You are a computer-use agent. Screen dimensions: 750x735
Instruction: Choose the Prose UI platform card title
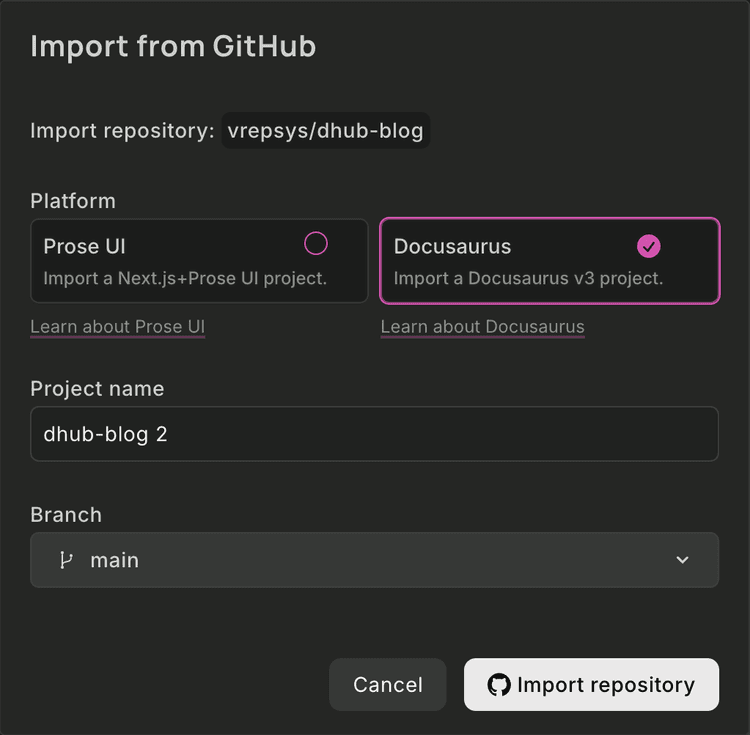click(85, 246)
